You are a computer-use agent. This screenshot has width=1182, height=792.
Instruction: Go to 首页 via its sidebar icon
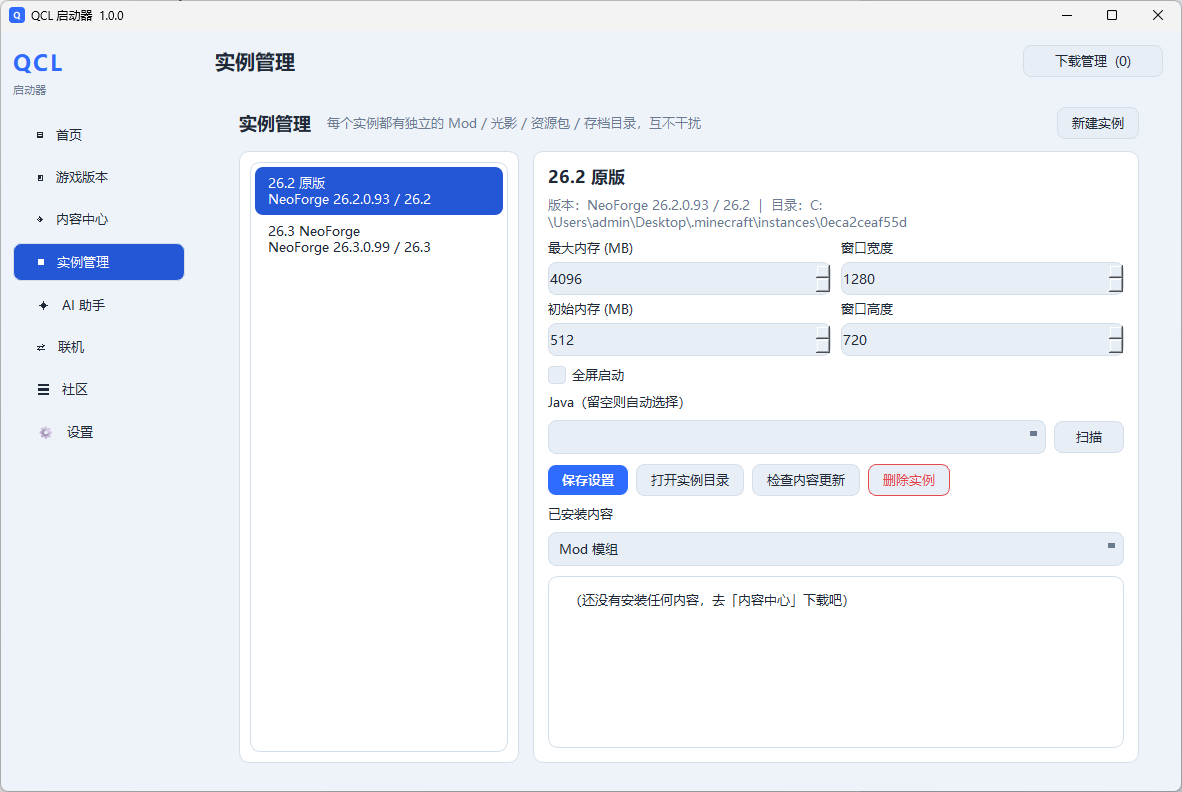click(40, 135)
